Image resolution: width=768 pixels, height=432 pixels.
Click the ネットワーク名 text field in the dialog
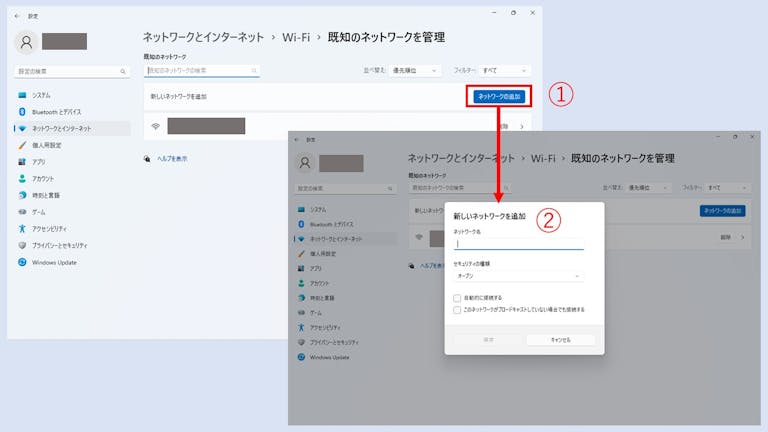pos(518,243)
